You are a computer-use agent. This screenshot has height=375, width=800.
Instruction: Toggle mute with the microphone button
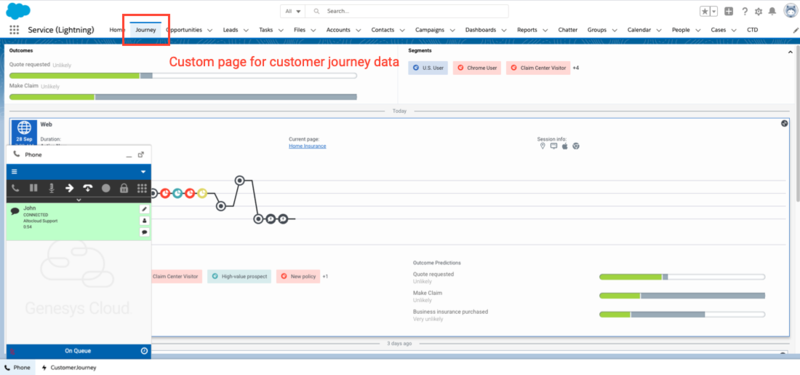(x=51, y=188)
